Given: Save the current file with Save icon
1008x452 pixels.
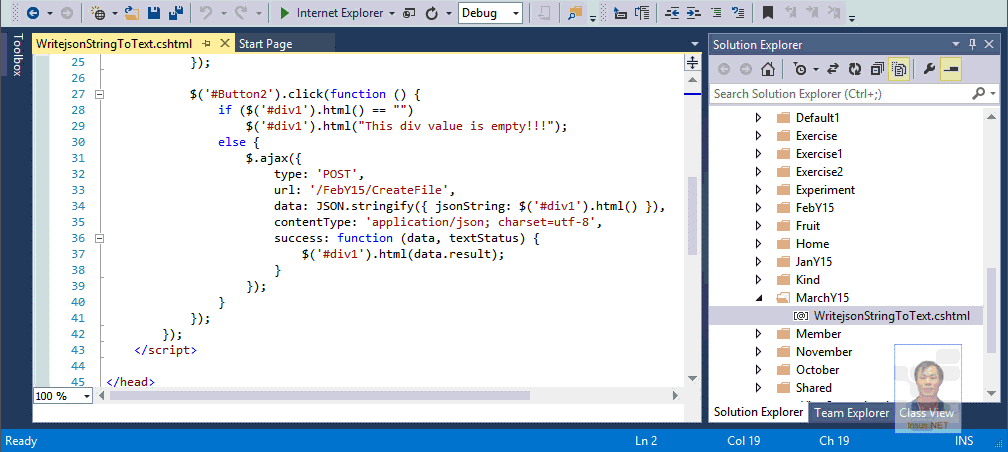Looking at the screenshot, I should pyautogui.click(x=154, y=13).
